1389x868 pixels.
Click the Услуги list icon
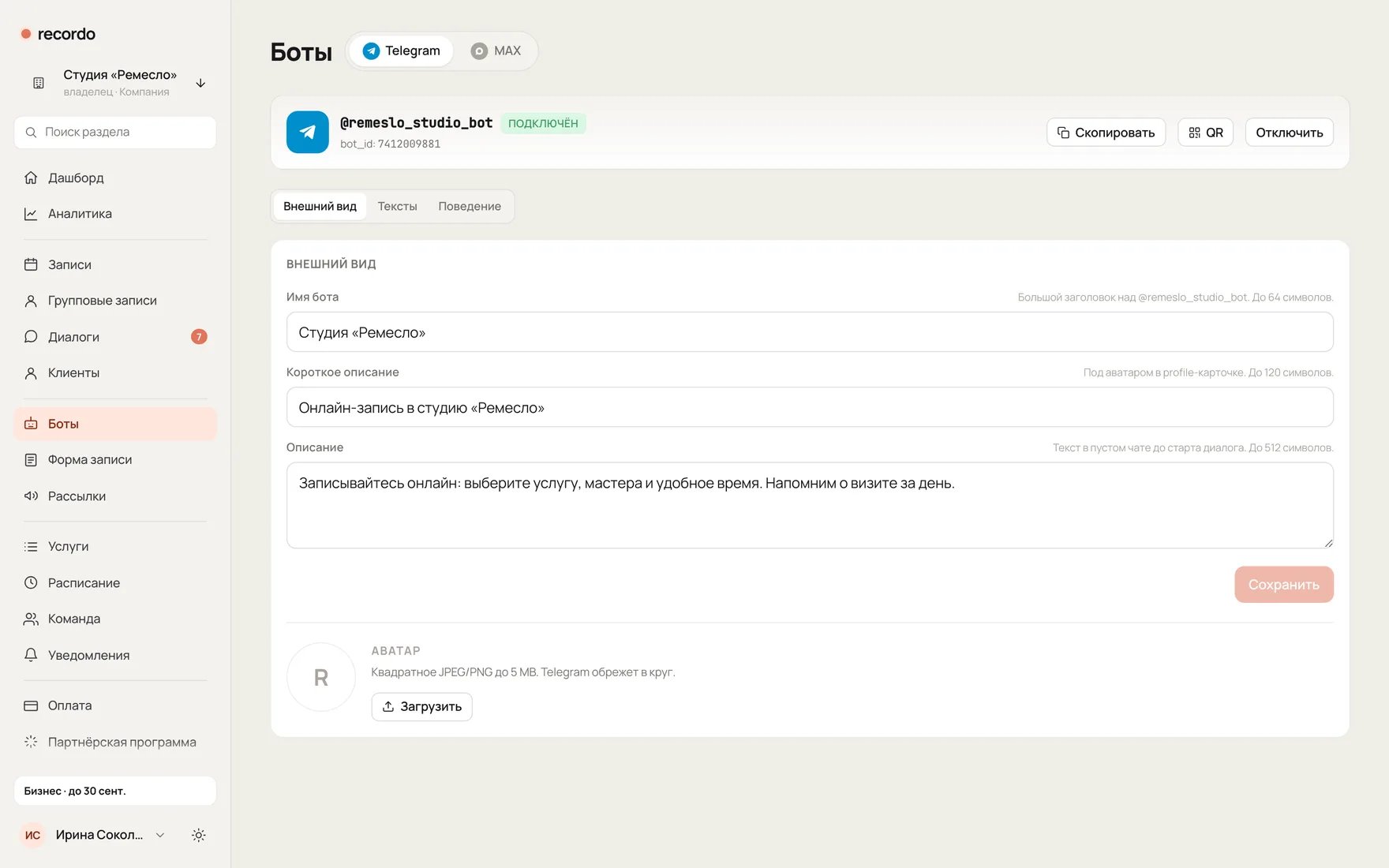tap(31, 547)
